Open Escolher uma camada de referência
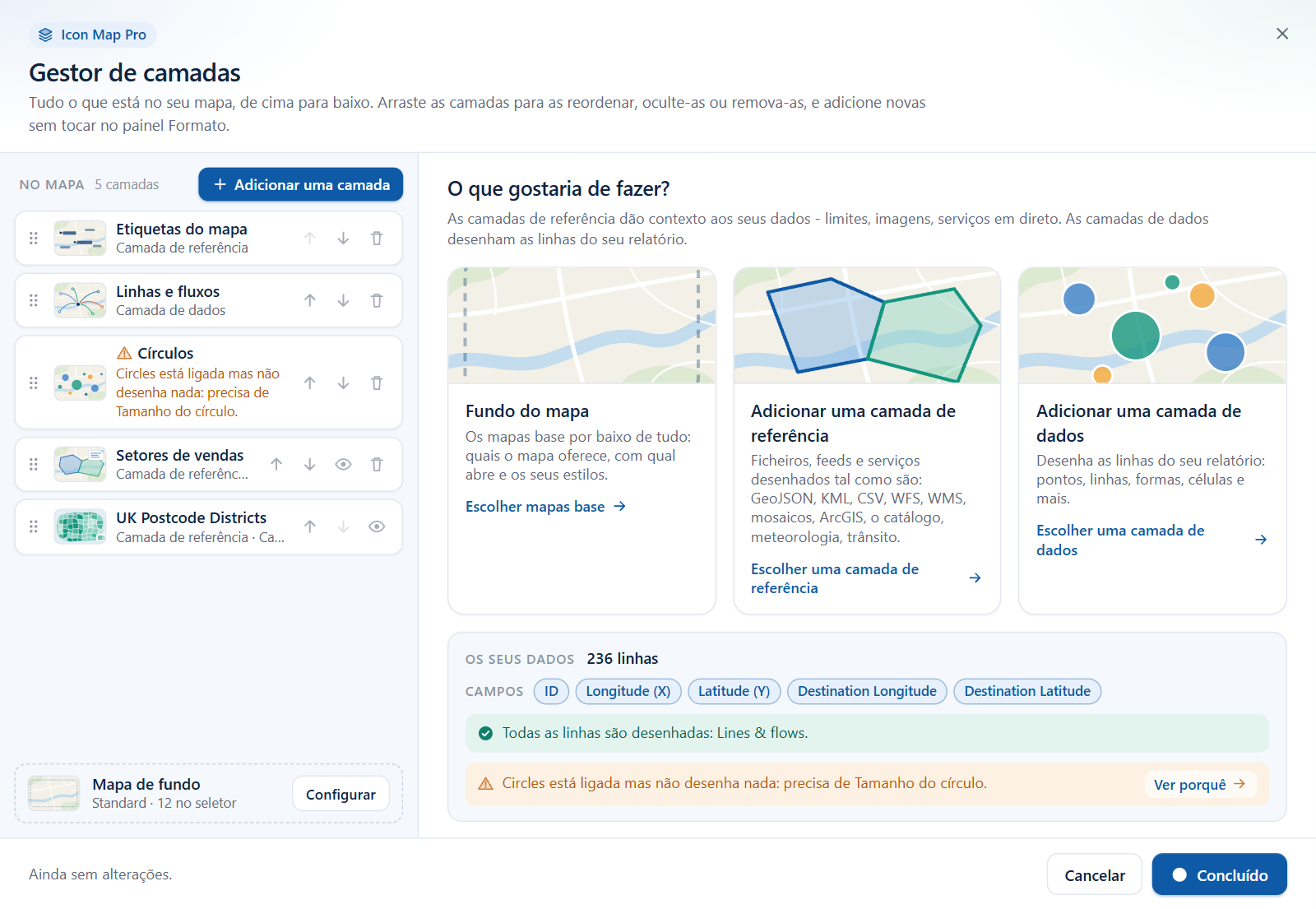1316x909 pixels. tap(866, 578)
